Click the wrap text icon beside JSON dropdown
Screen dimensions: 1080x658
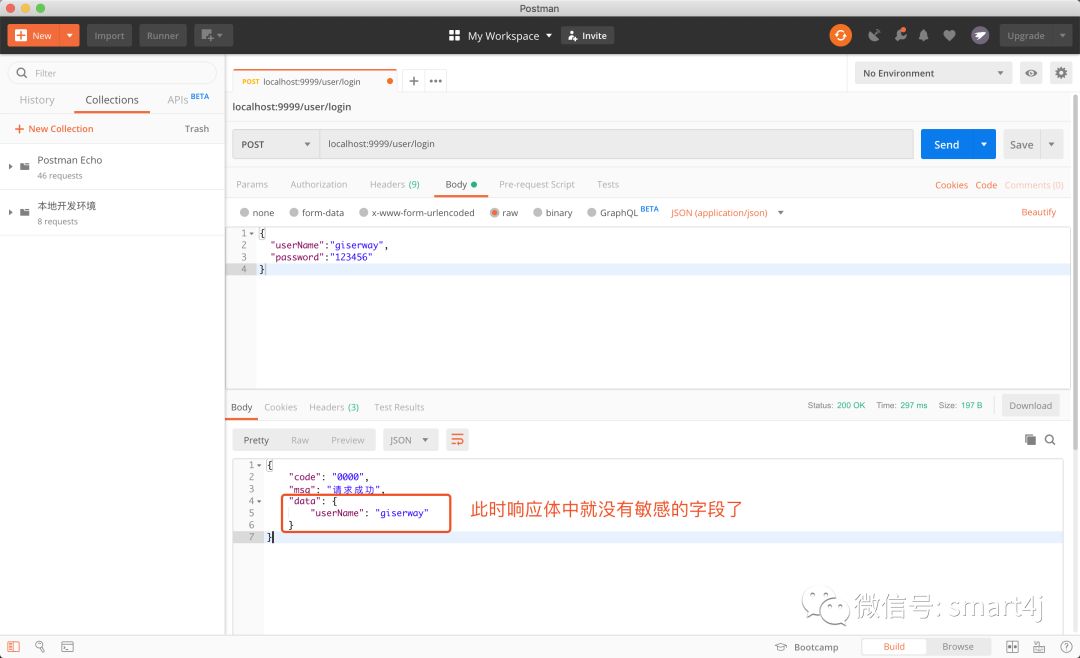[x=457, y=439]
